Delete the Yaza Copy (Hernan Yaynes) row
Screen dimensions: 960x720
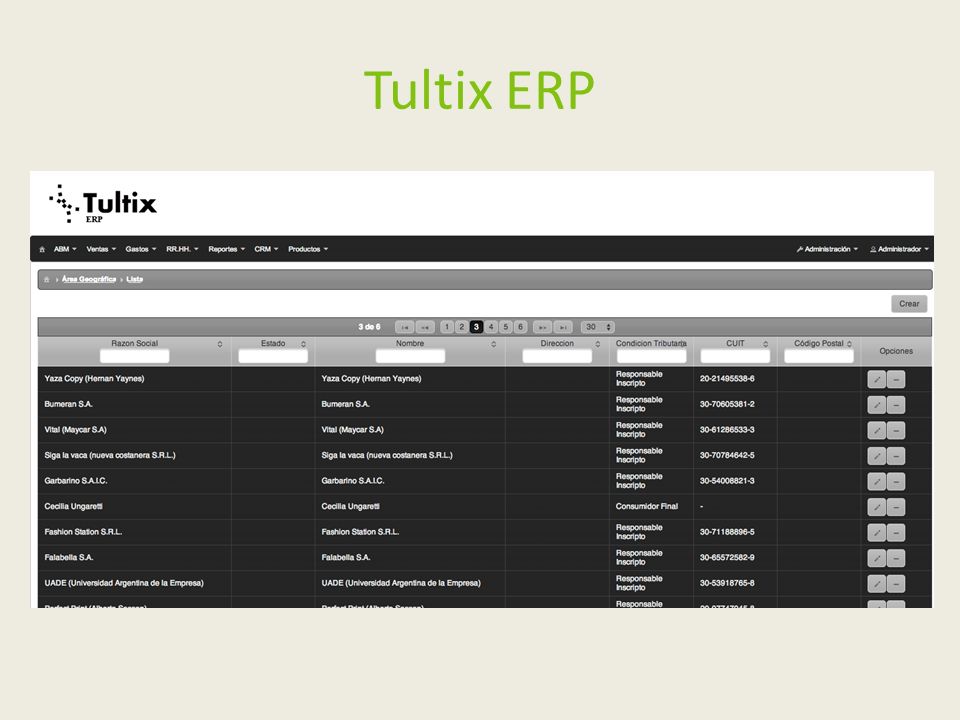tap(896, 380)
